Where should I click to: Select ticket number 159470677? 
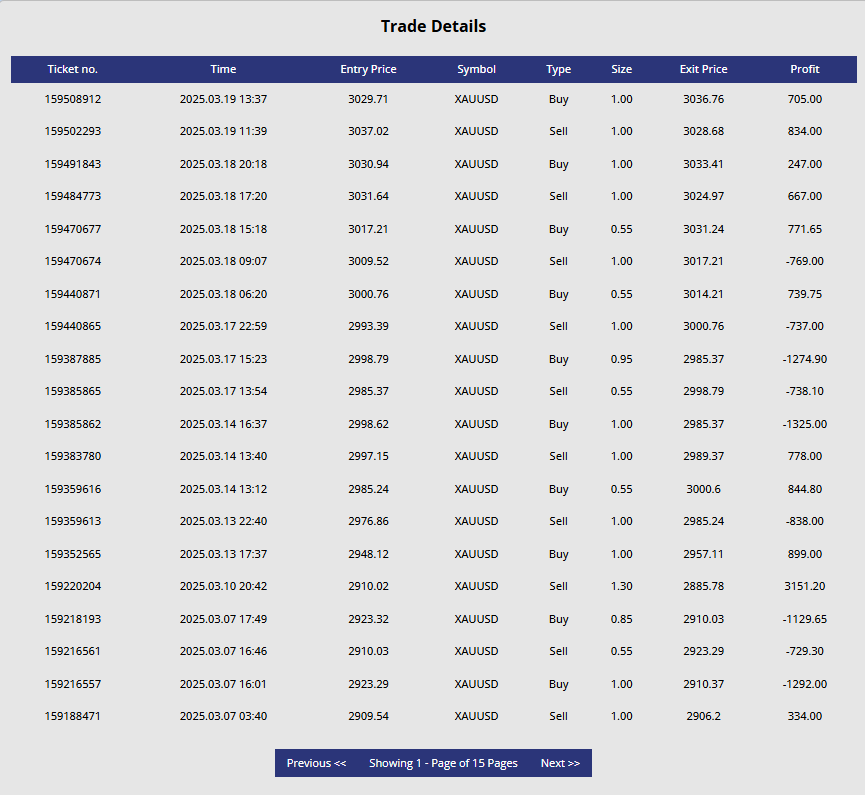coord(73,230)
